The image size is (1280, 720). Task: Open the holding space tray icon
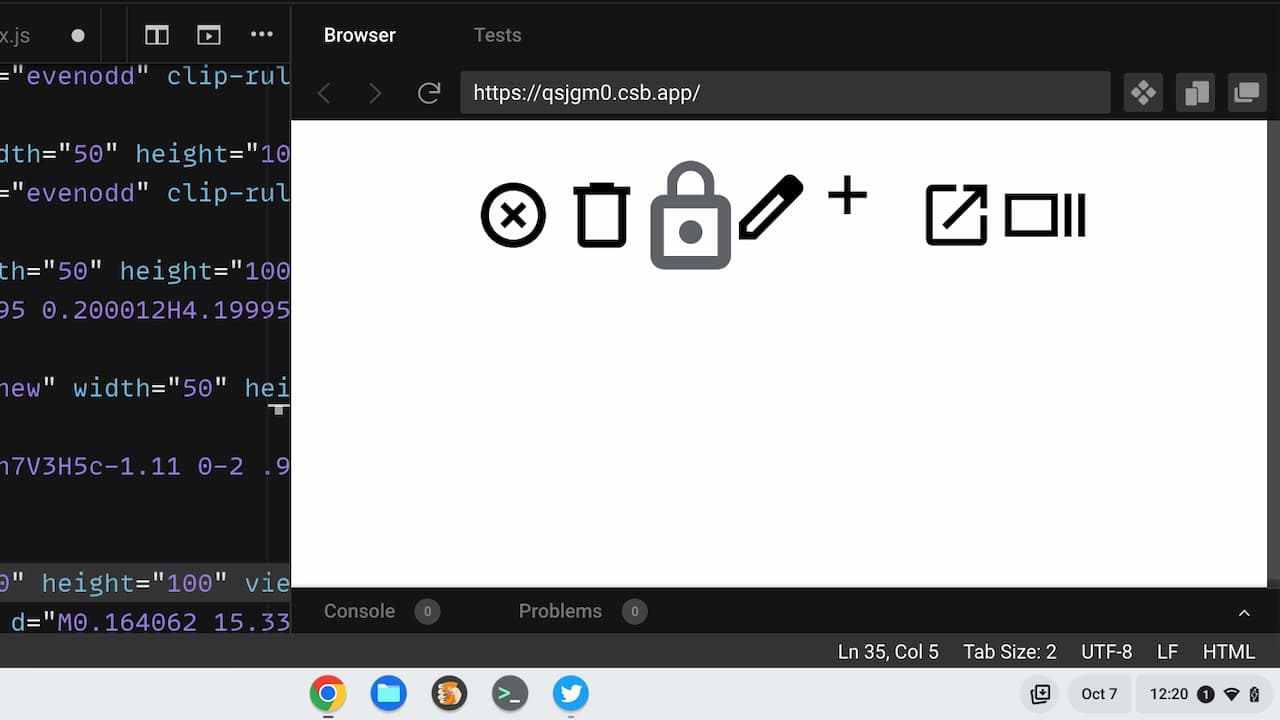tap(1041, 694)
